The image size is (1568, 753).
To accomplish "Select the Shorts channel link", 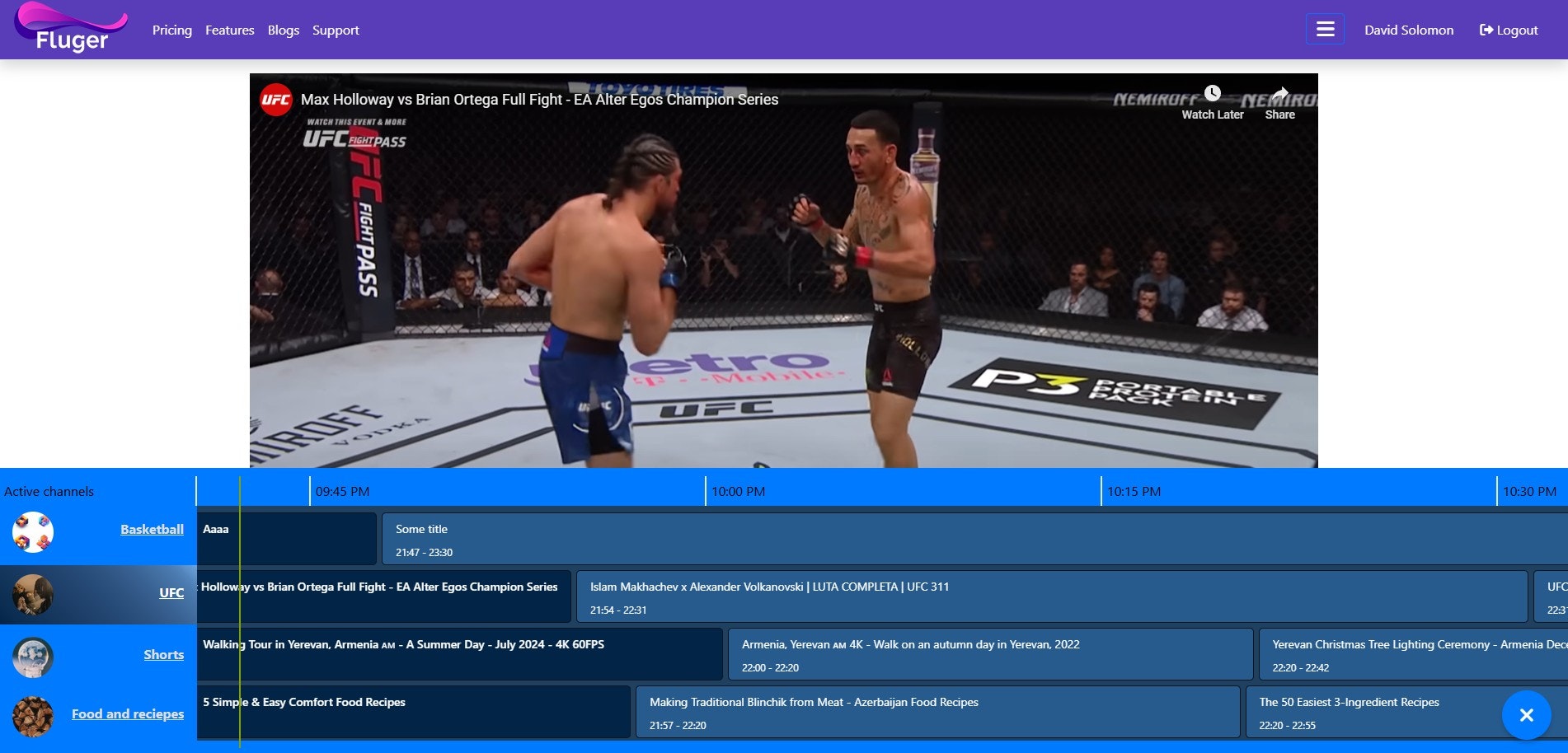I will click(163, 654).
